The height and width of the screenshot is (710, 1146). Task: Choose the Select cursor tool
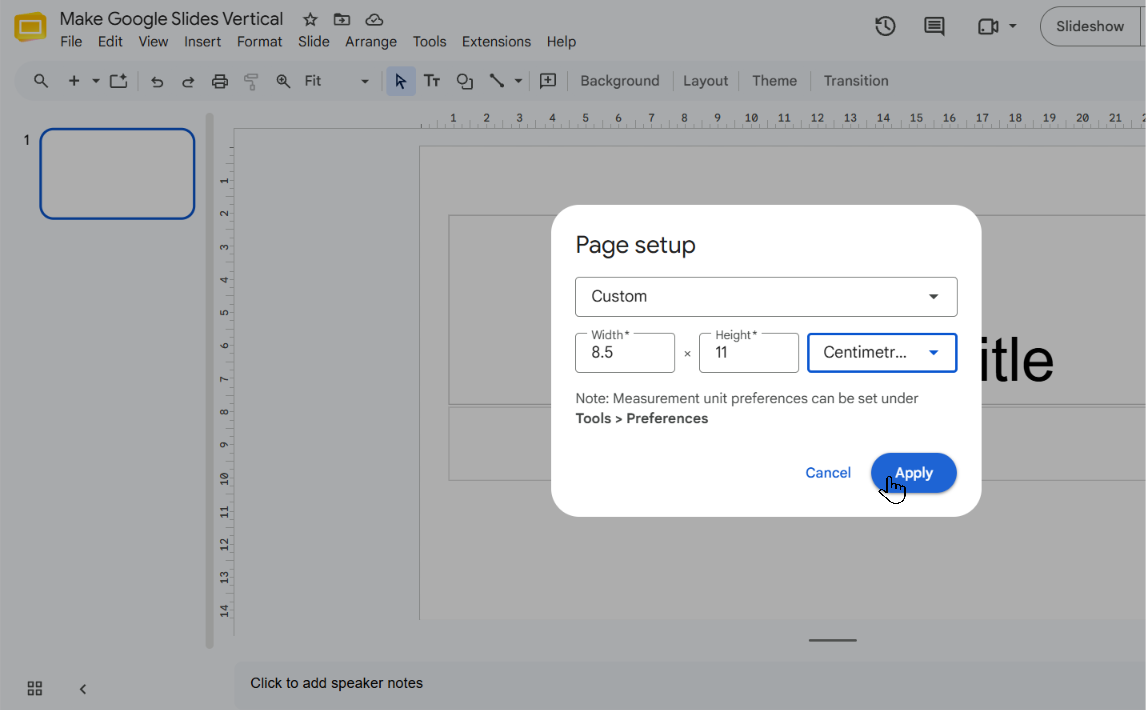[x=401, y=81]
